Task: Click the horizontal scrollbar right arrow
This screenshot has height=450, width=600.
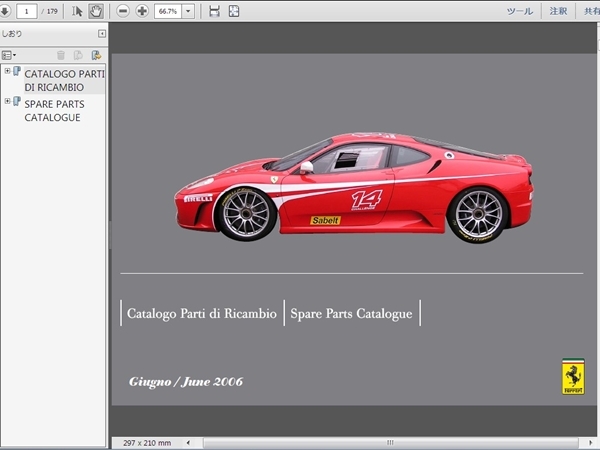Action: coord(591,443)
